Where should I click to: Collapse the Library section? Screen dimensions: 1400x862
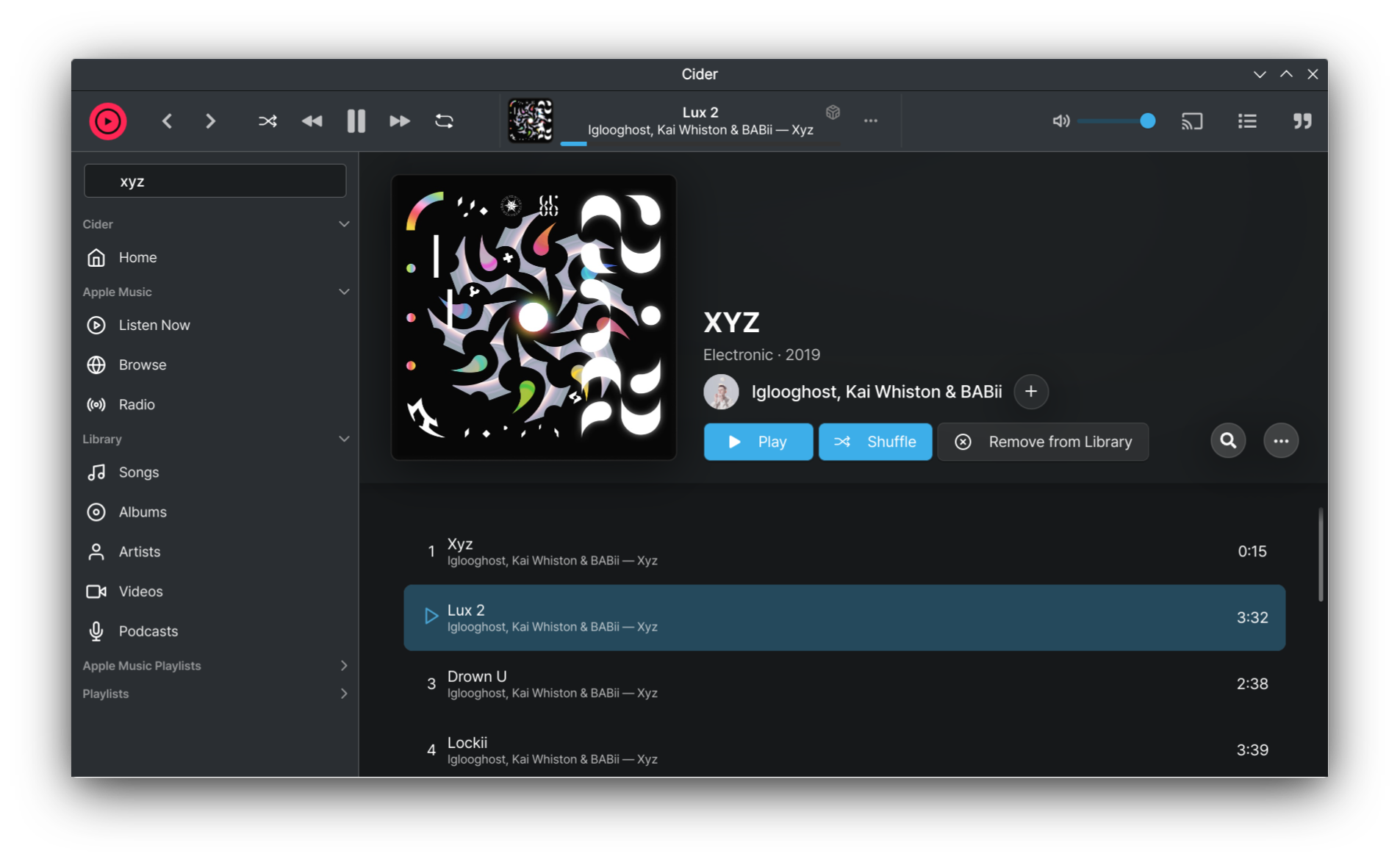coord(344,438)
